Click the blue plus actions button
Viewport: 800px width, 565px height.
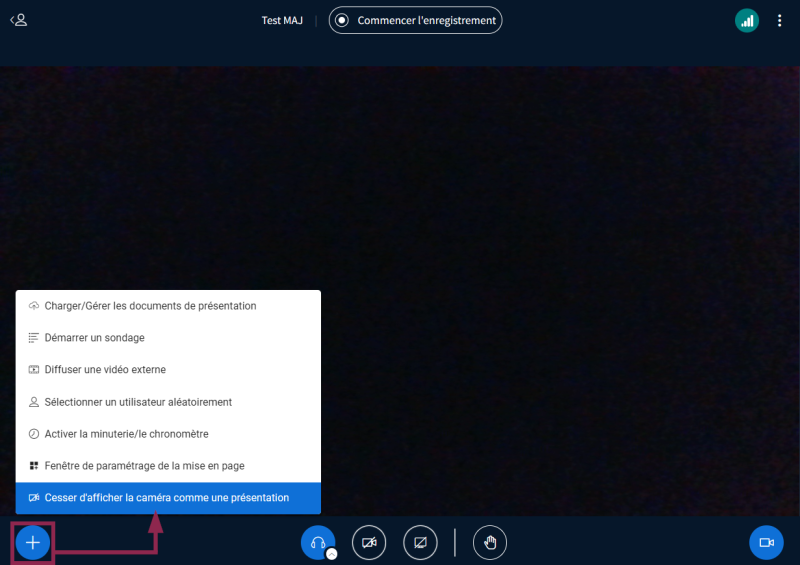[32, 543]
